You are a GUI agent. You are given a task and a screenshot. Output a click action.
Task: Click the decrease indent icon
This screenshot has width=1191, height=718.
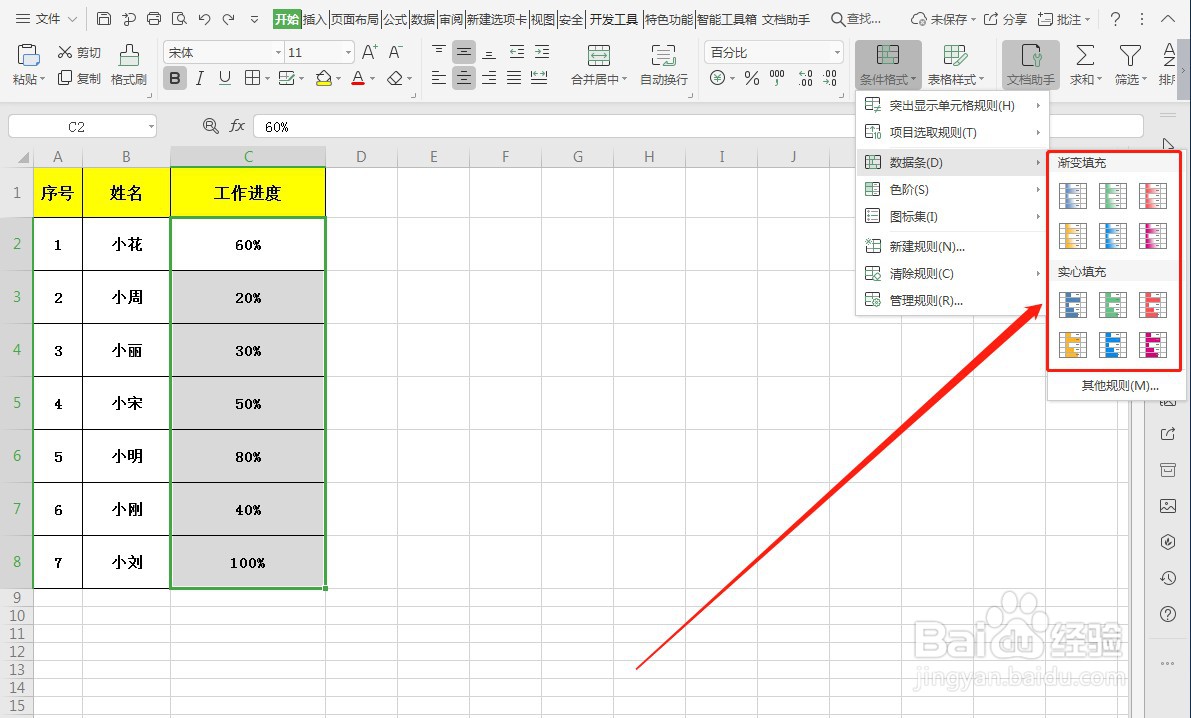[x=517, y=52]
